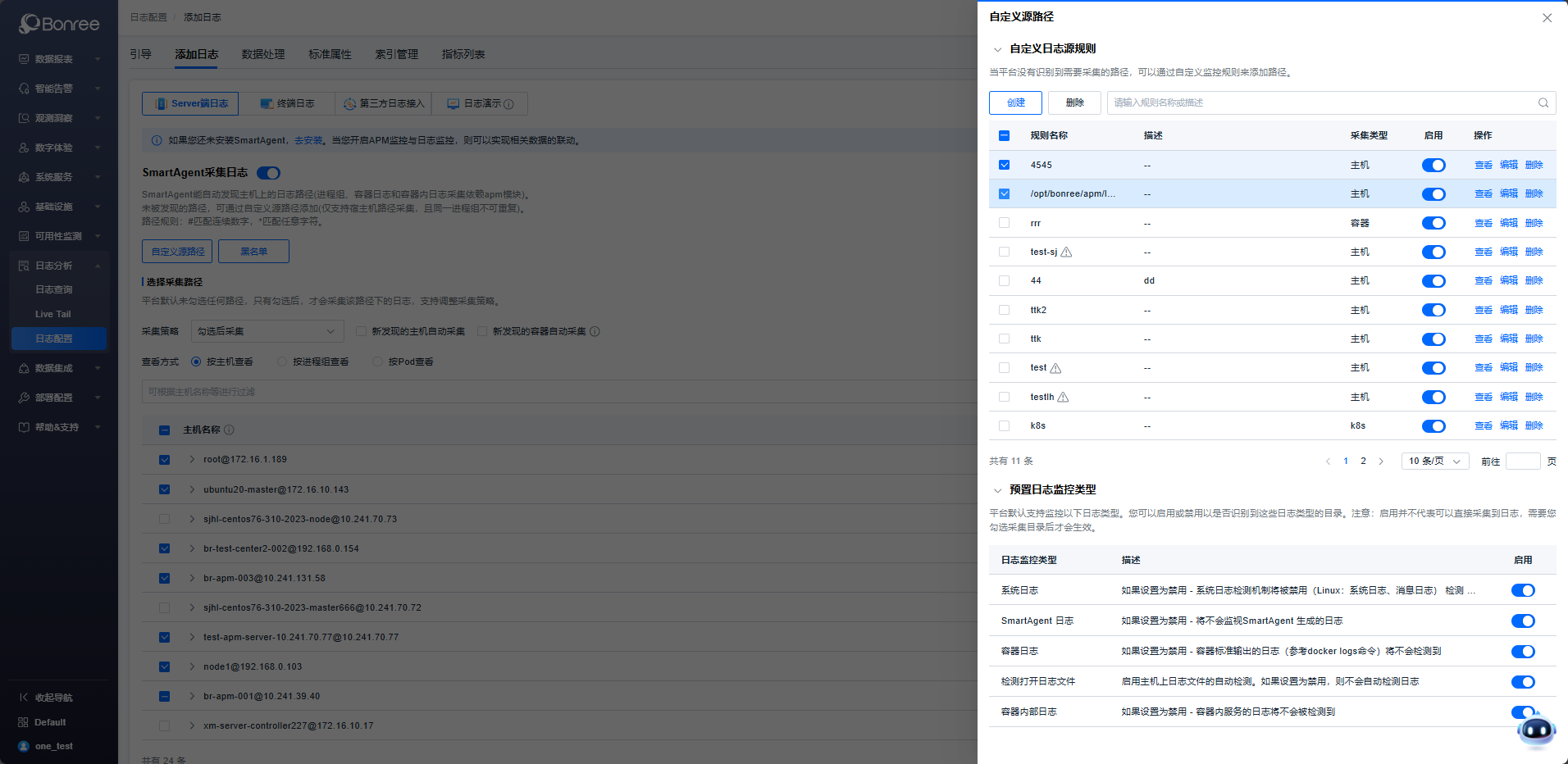Turn off the SmartAgent 日志 monitoring toggle
The height and width of the screenshot is (764, 1568).
pos(1523,621)
